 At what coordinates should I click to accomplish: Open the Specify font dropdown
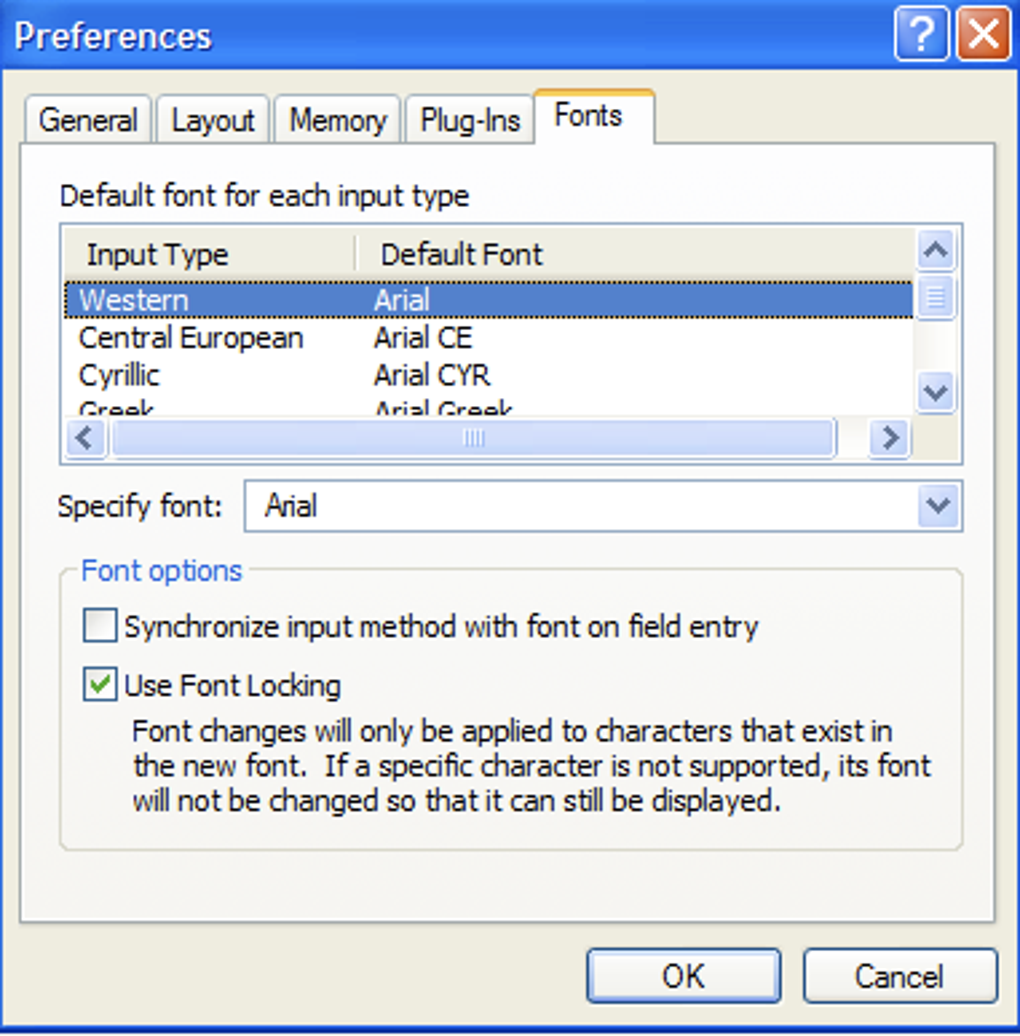click(938, 506)
